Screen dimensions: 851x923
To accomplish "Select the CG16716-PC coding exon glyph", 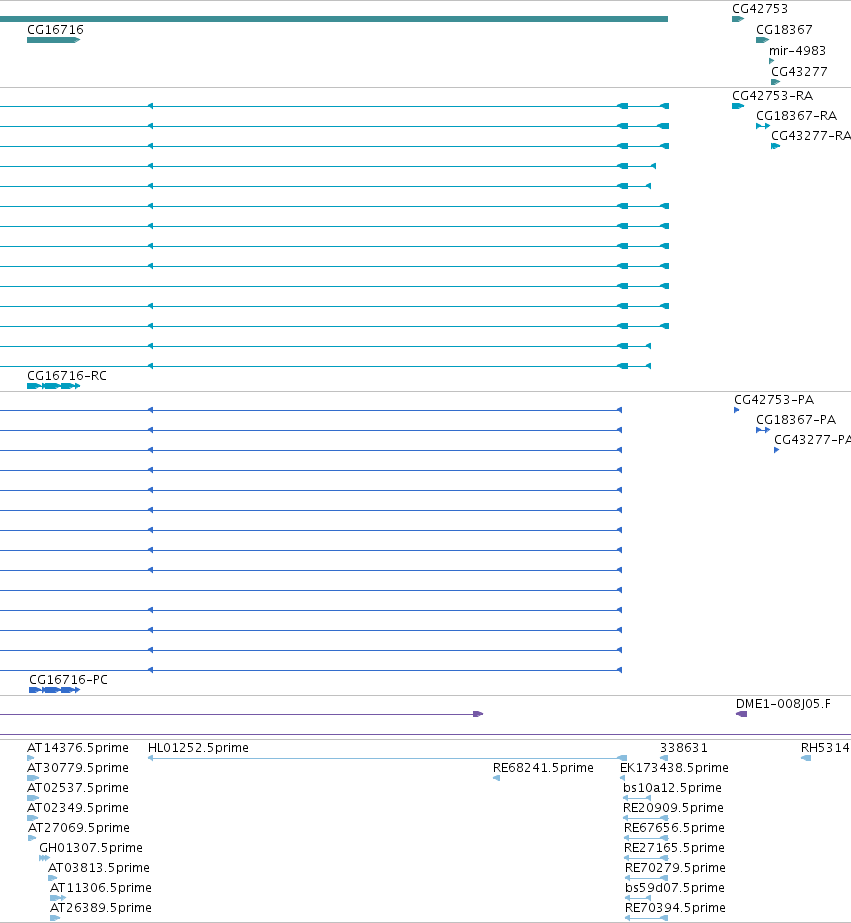I will click(54, 690).
